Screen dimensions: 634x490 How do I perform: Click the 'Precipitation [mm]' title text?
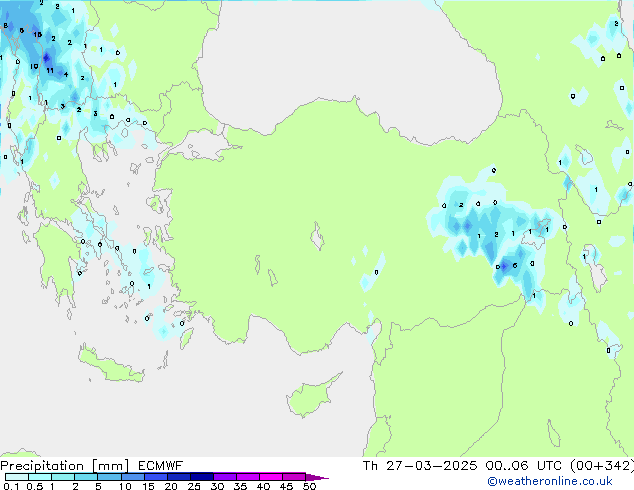coord(65,466)
